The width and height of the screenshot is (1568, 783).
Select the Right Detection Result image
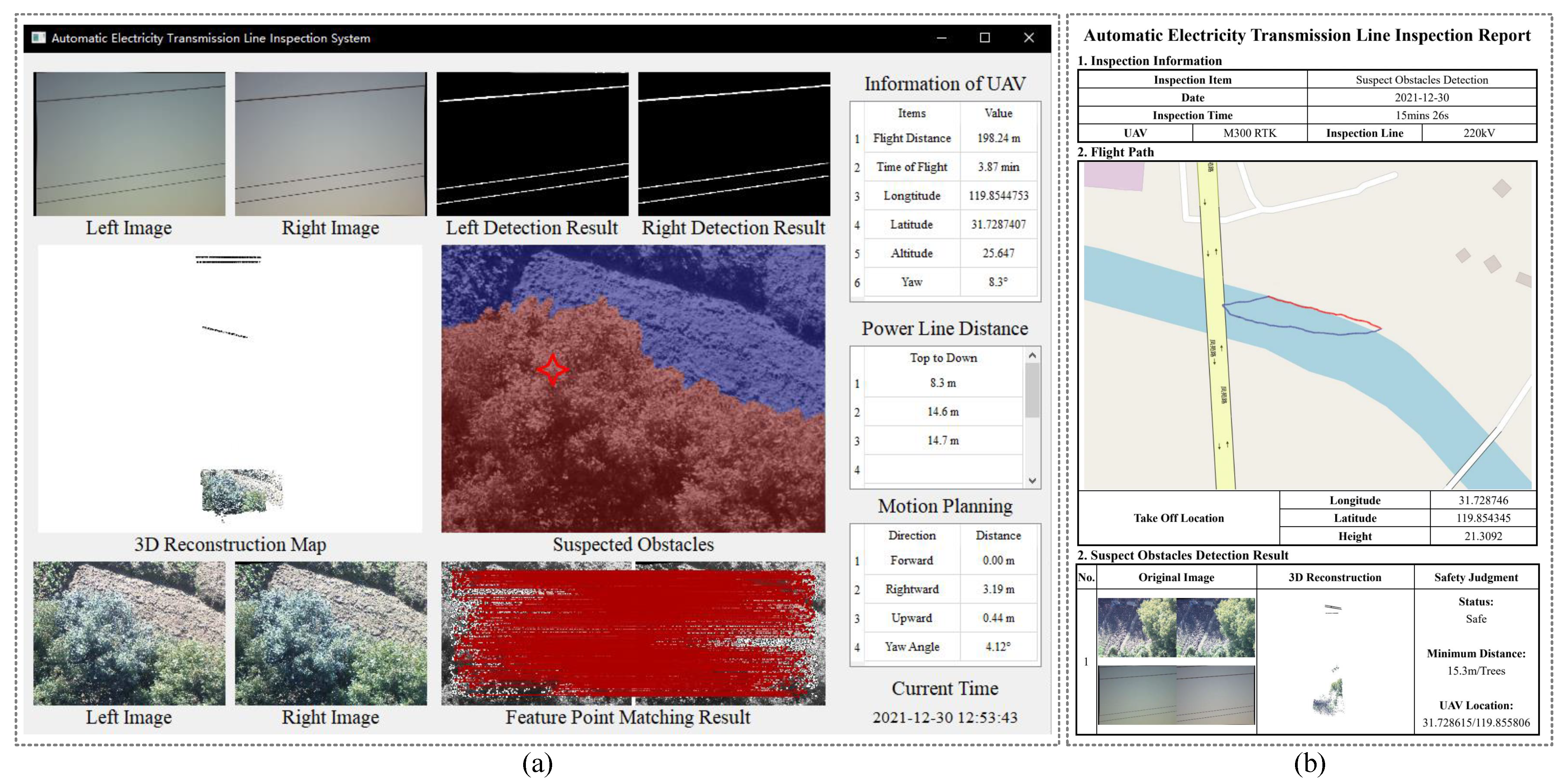tap(734, 144)
